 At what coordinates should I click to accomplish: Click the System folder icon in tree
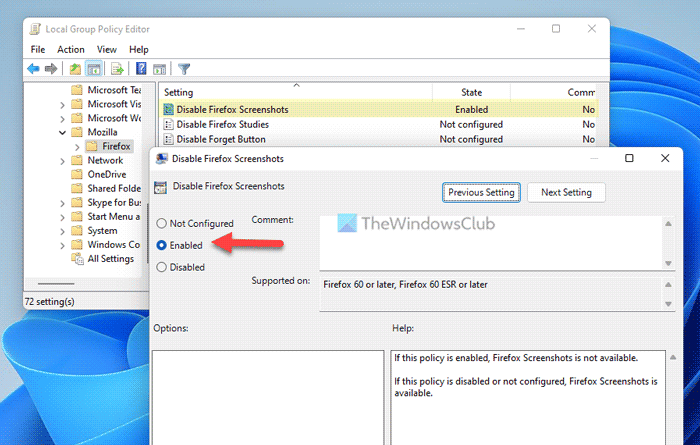click(x=77, y=230)
